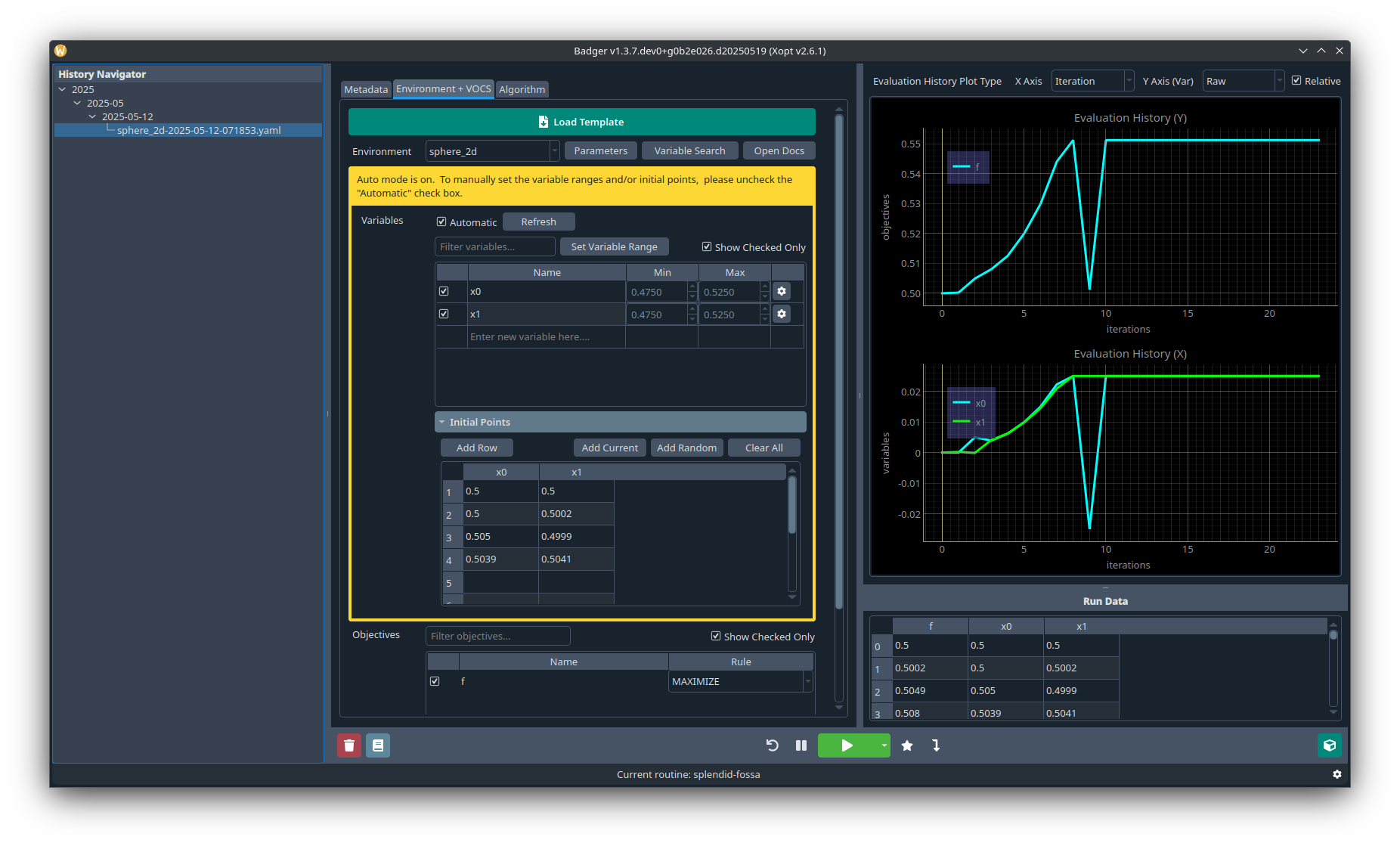Click the VOCS panel vertical scrollbar
Viewport: 1400px width, 846px height.
click(838, 363)
